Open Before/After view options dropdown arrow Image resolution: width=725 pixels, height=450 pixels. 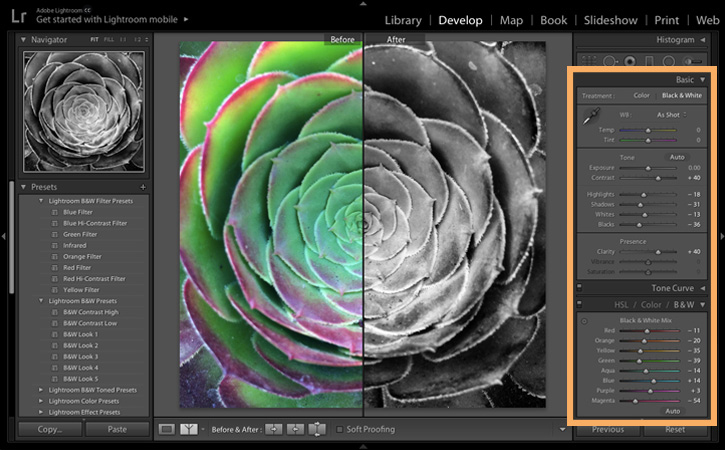pyautogui.click(x=203, y=429)
